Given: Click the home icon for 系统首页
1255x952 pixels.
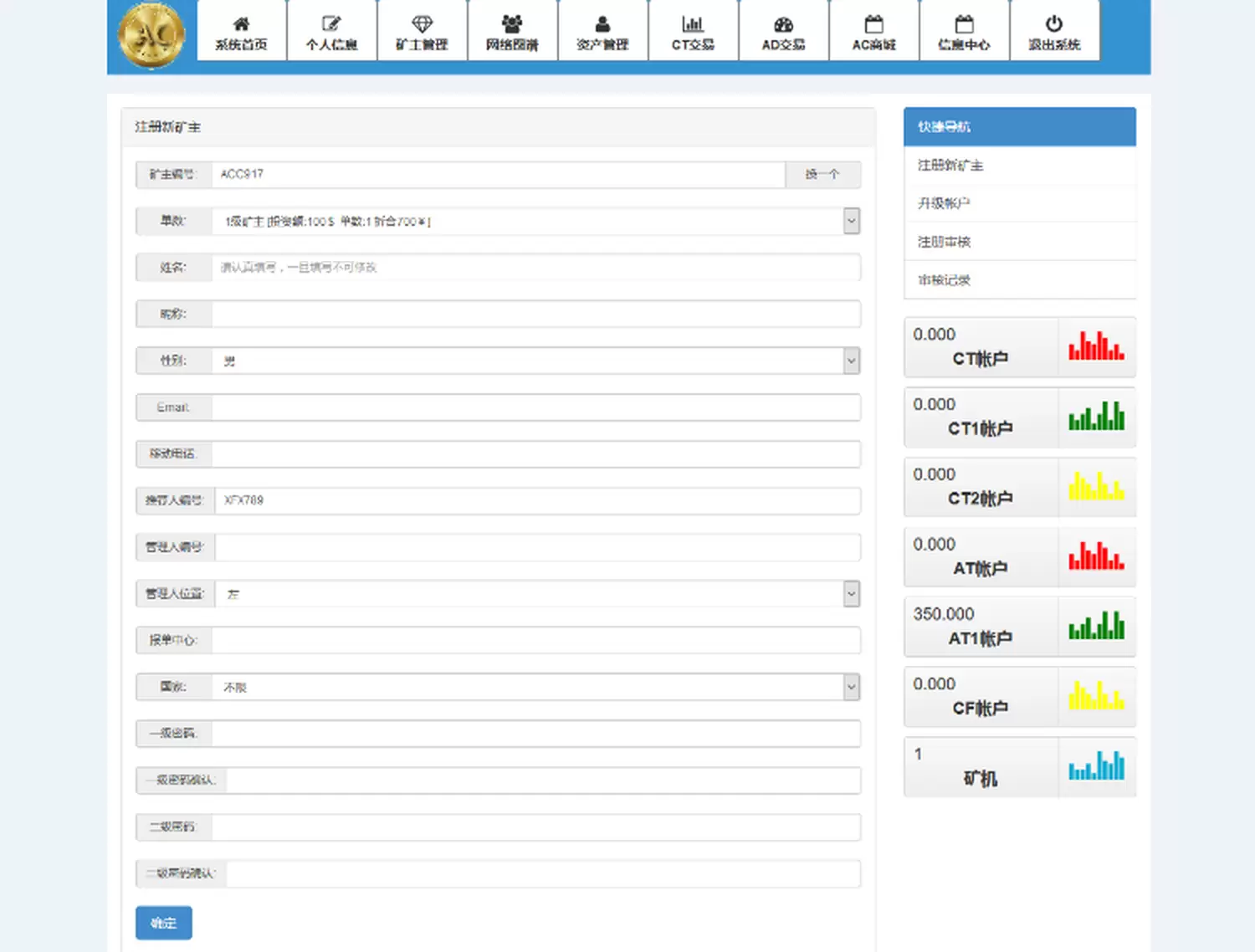Looking at the screenshot, I should click(x=241, y=24).
